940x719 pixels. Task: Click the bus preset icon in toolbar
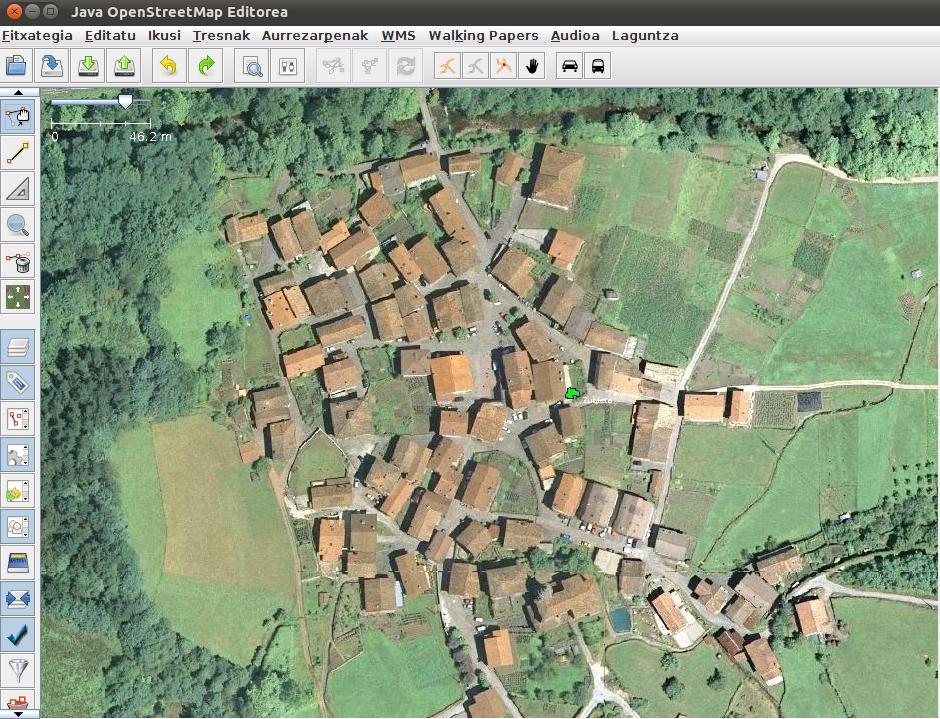[598, 67]
